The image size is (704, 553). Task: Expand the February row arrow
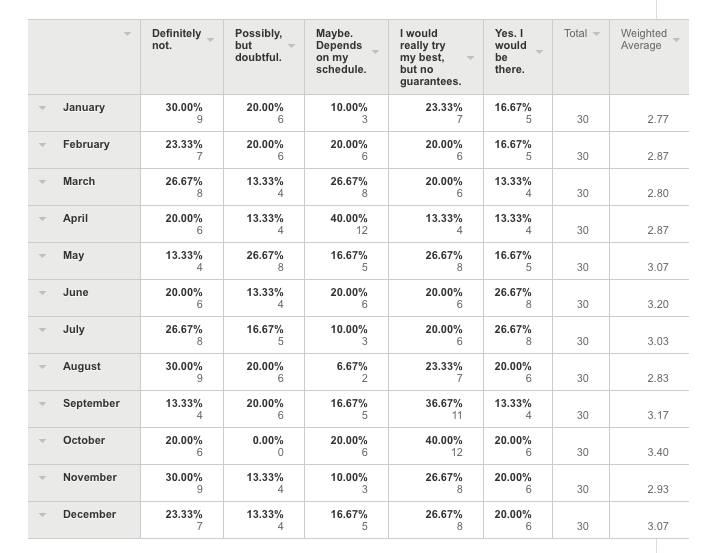point(43,144)
